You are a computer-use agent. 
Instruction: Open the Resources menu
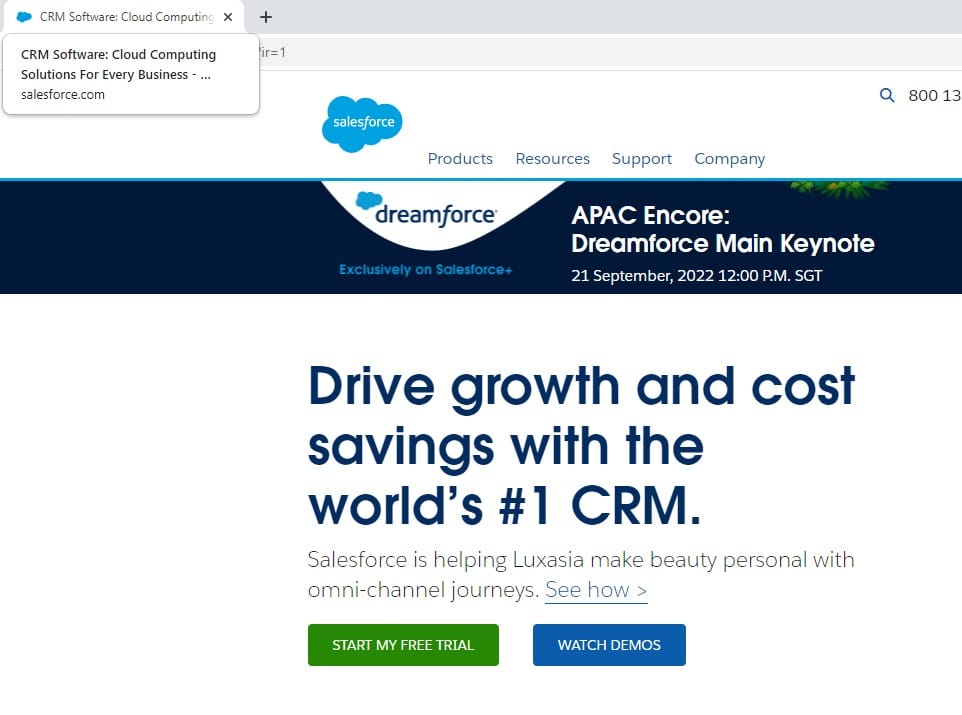[x=552, y=158]
